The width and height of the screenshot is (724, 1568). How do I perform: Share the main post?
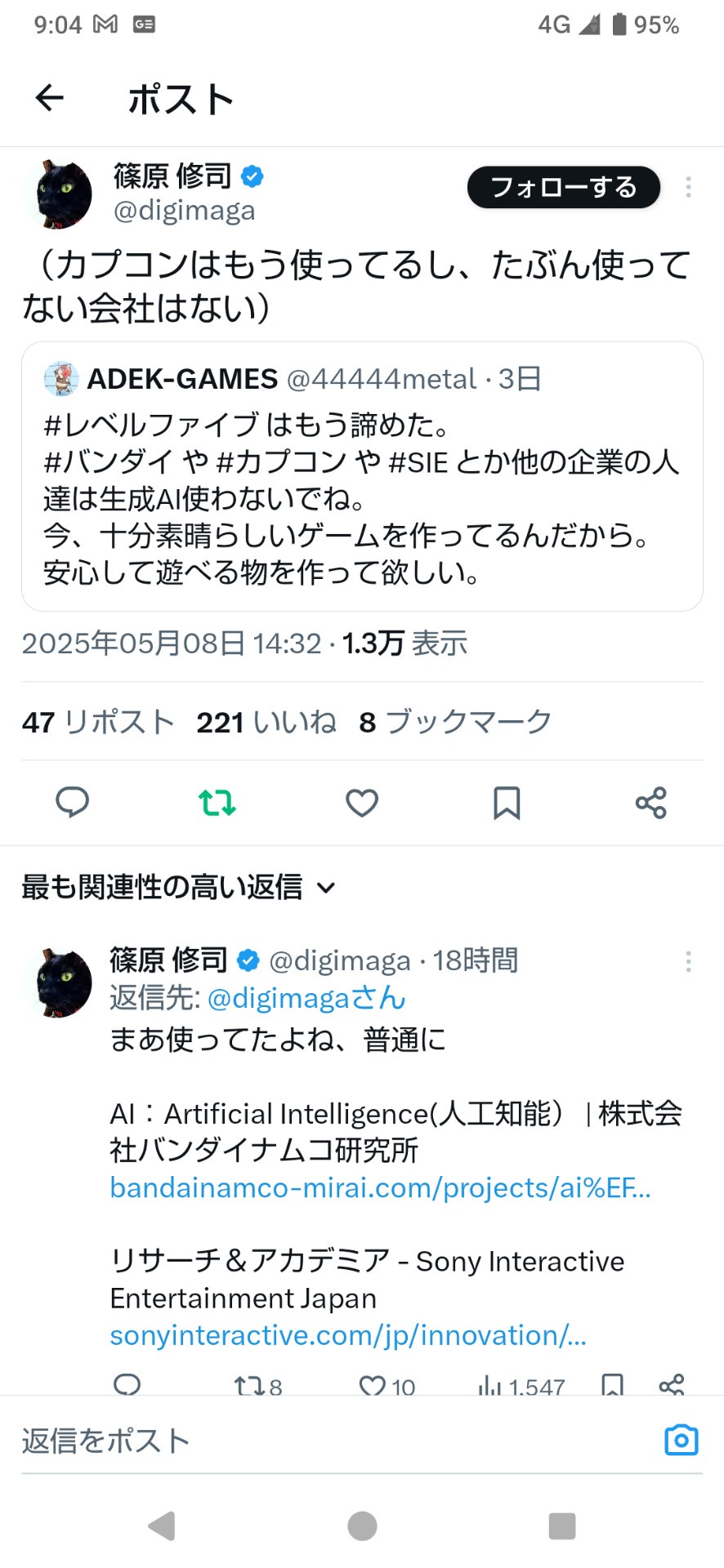651,803
